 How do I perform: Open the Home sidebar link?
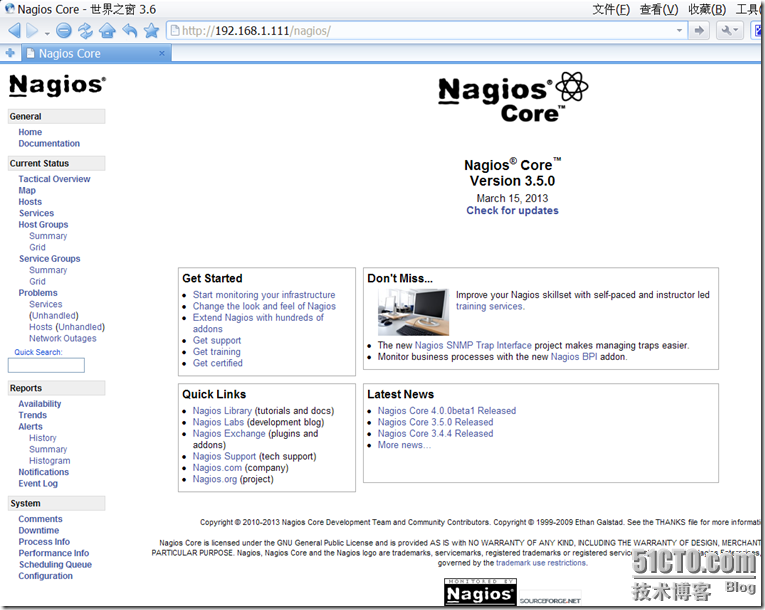click(30, 132)
